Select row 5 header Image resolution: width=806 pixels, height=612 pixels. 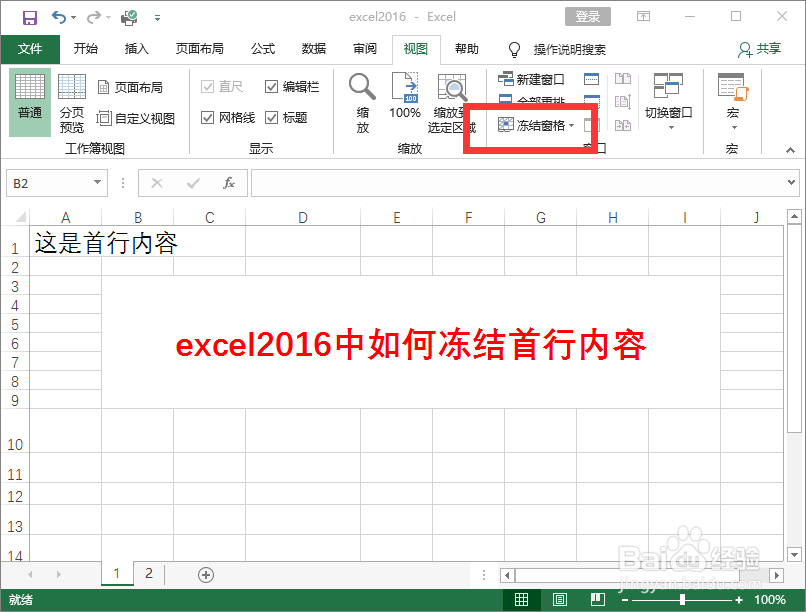(14, 324)
